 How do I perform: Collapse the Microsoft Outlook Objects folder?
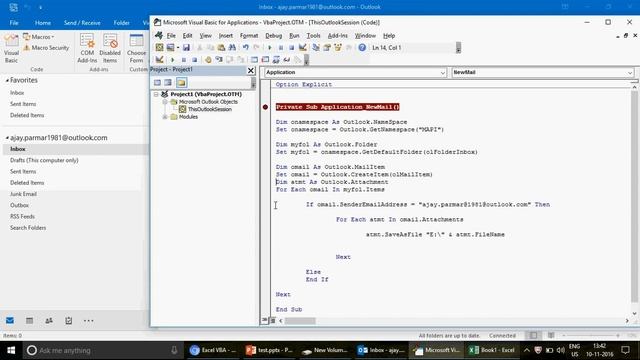coord(165,102)
